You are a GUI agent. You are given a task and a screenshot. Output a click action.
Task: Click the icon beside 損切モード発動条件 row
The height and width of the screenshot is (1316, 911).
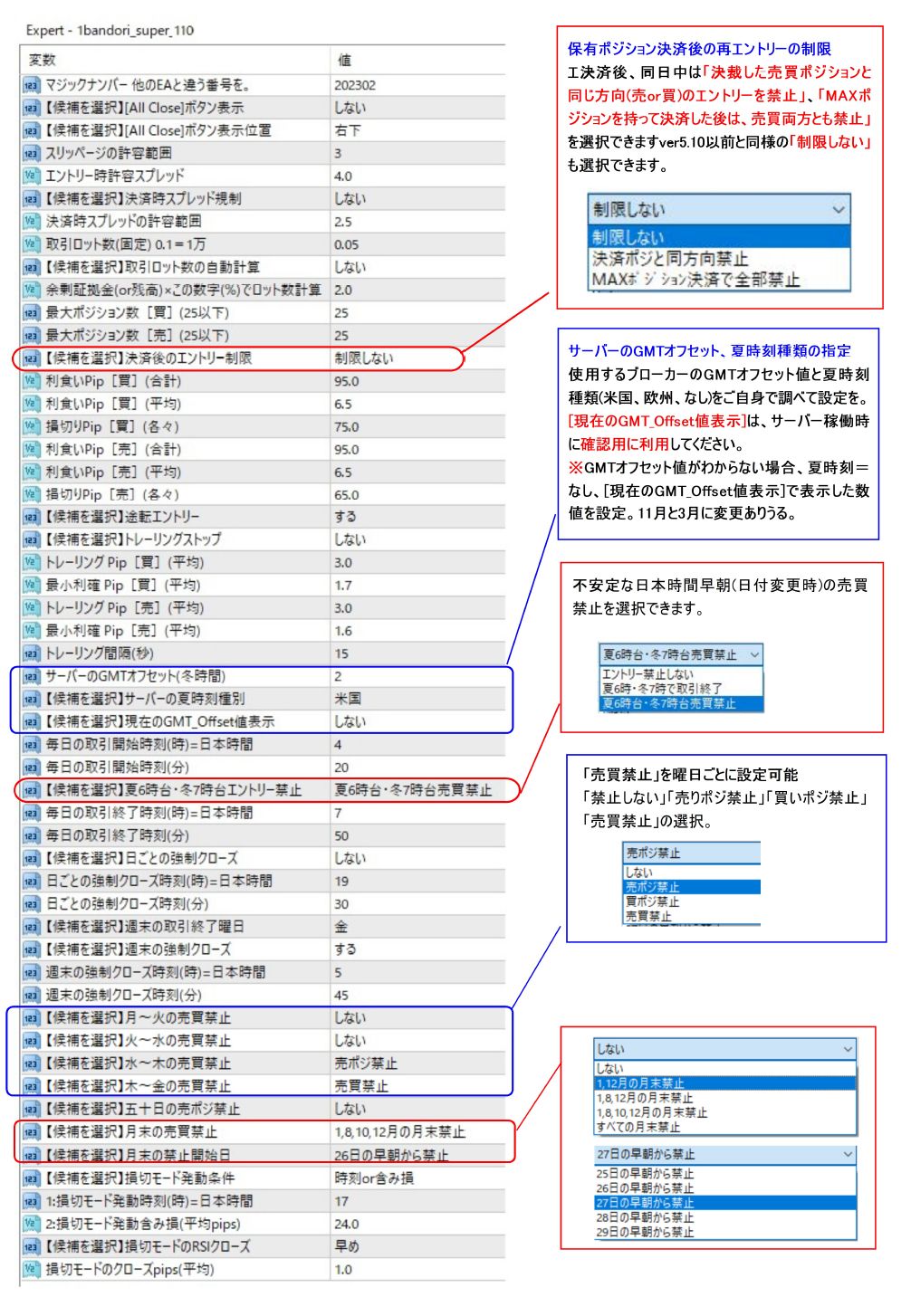click(31, 1178)
